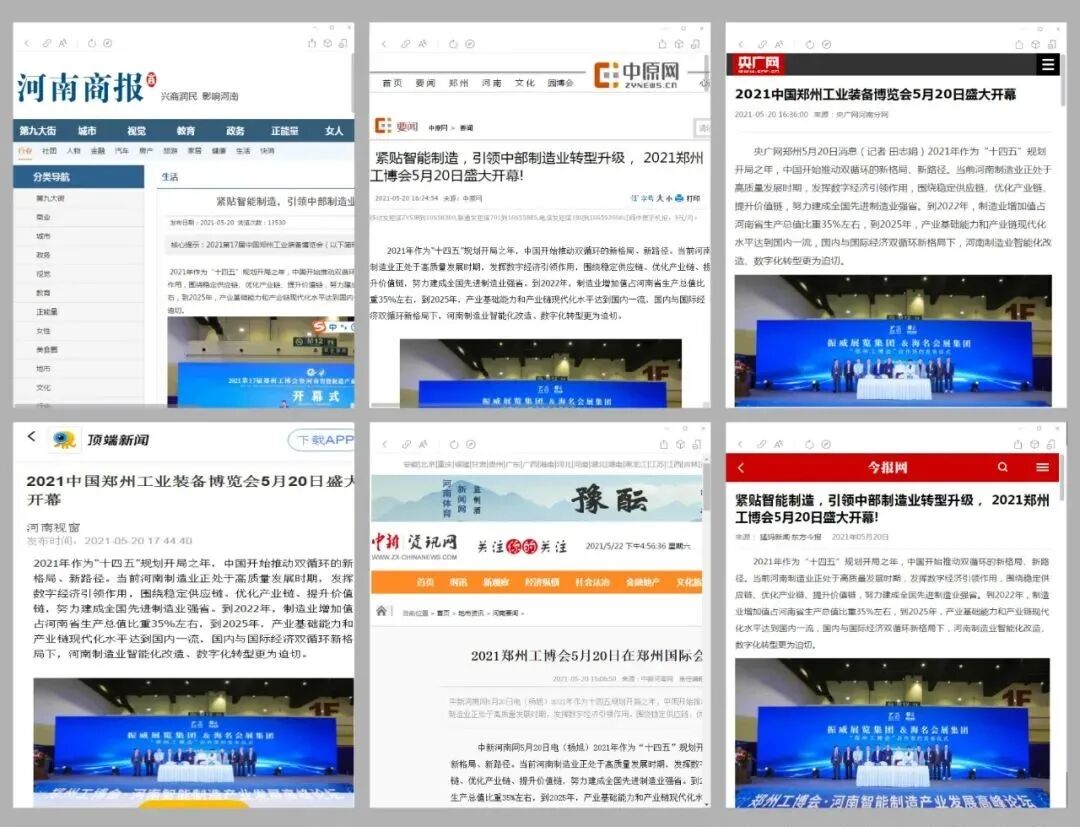
Task: Click print icon 打印 on 中原网 article
Action: coord(689,198)
